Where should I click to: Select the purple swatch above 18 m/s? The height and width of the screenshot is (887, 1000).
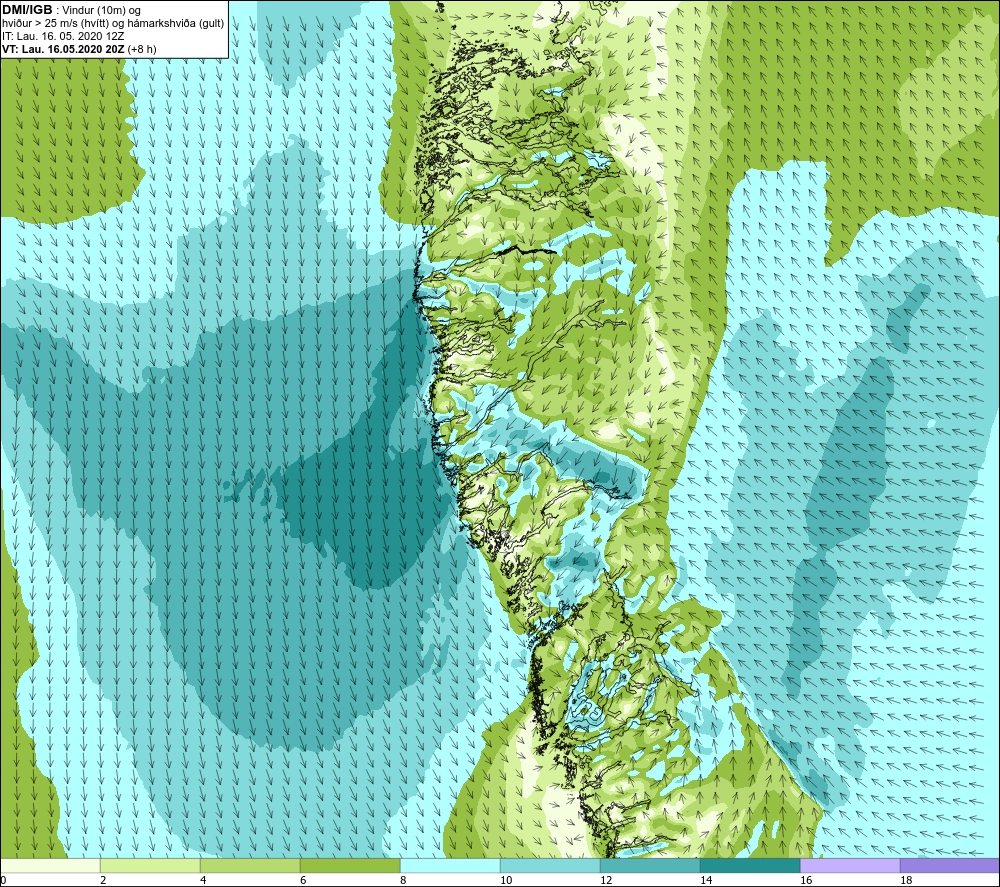[x=950, y=865]
